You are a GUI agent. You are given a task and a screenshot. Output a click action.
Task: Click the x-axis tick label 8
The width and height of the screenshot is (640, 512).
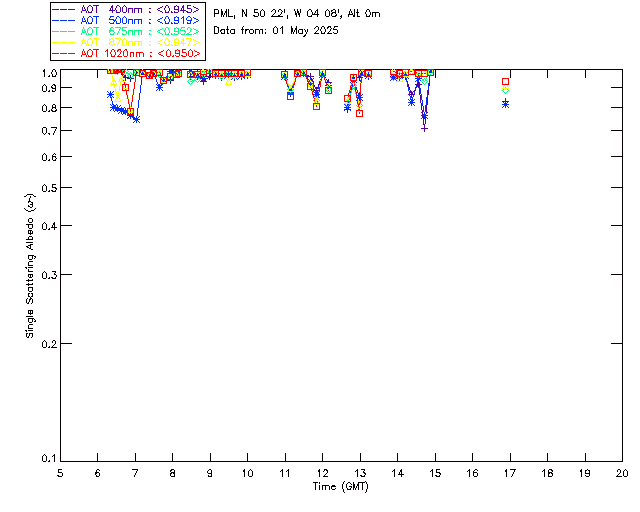[x=173, y=473]
